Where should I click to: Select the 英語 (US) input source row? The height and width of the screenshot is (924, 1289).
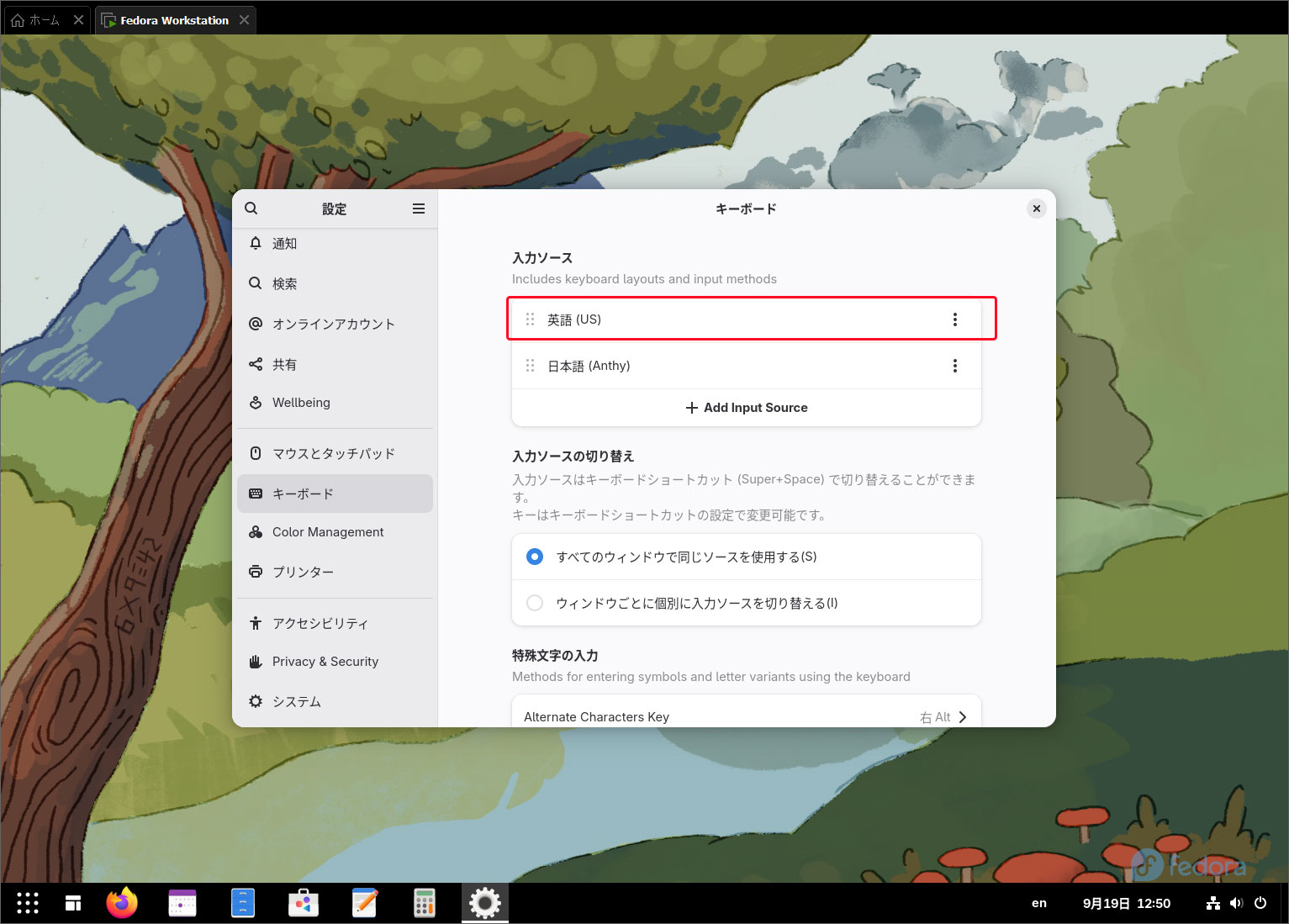747,319
